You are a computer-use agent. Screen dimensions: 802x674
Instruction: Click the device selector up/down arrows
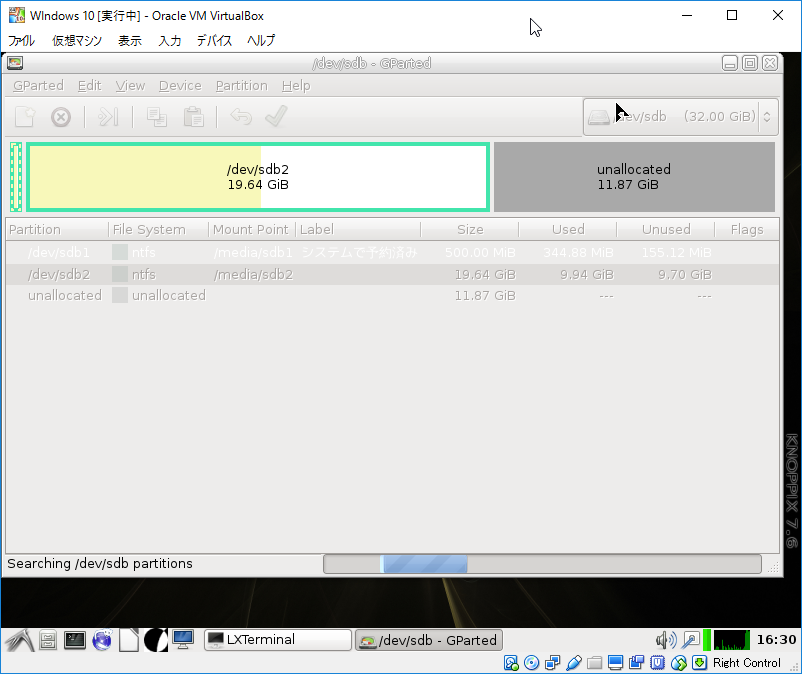point(767,117)
